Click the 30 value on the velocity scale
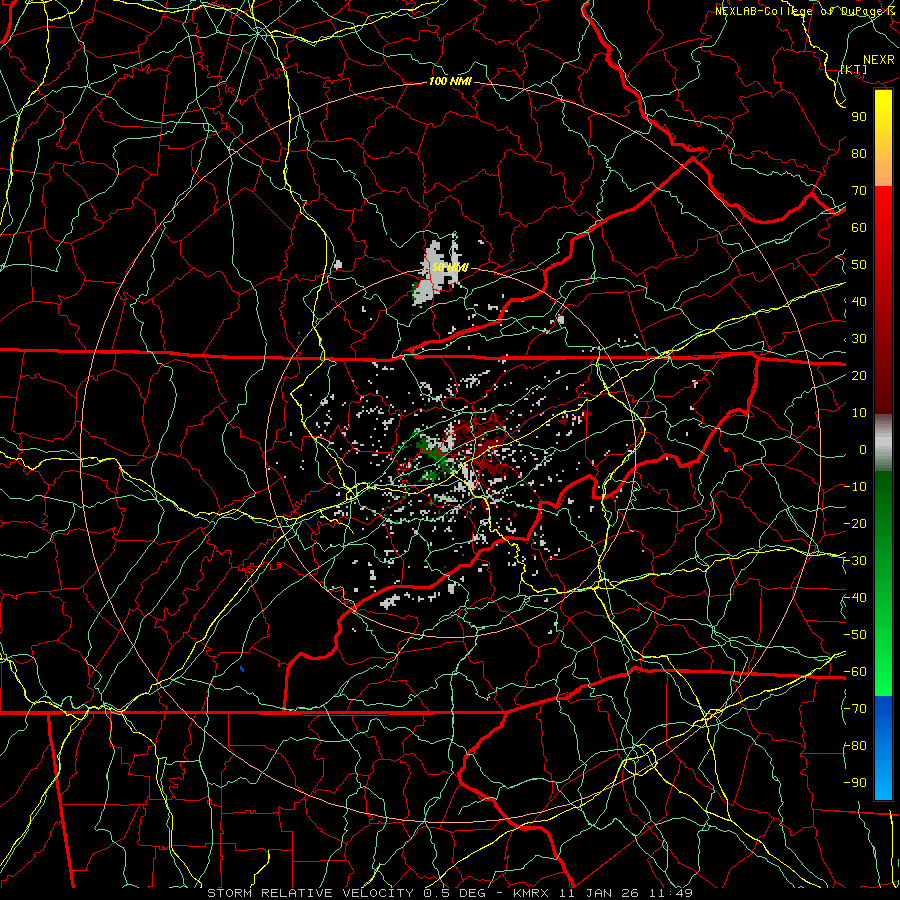This screenshot has height=900, width=900. [859, 339]
